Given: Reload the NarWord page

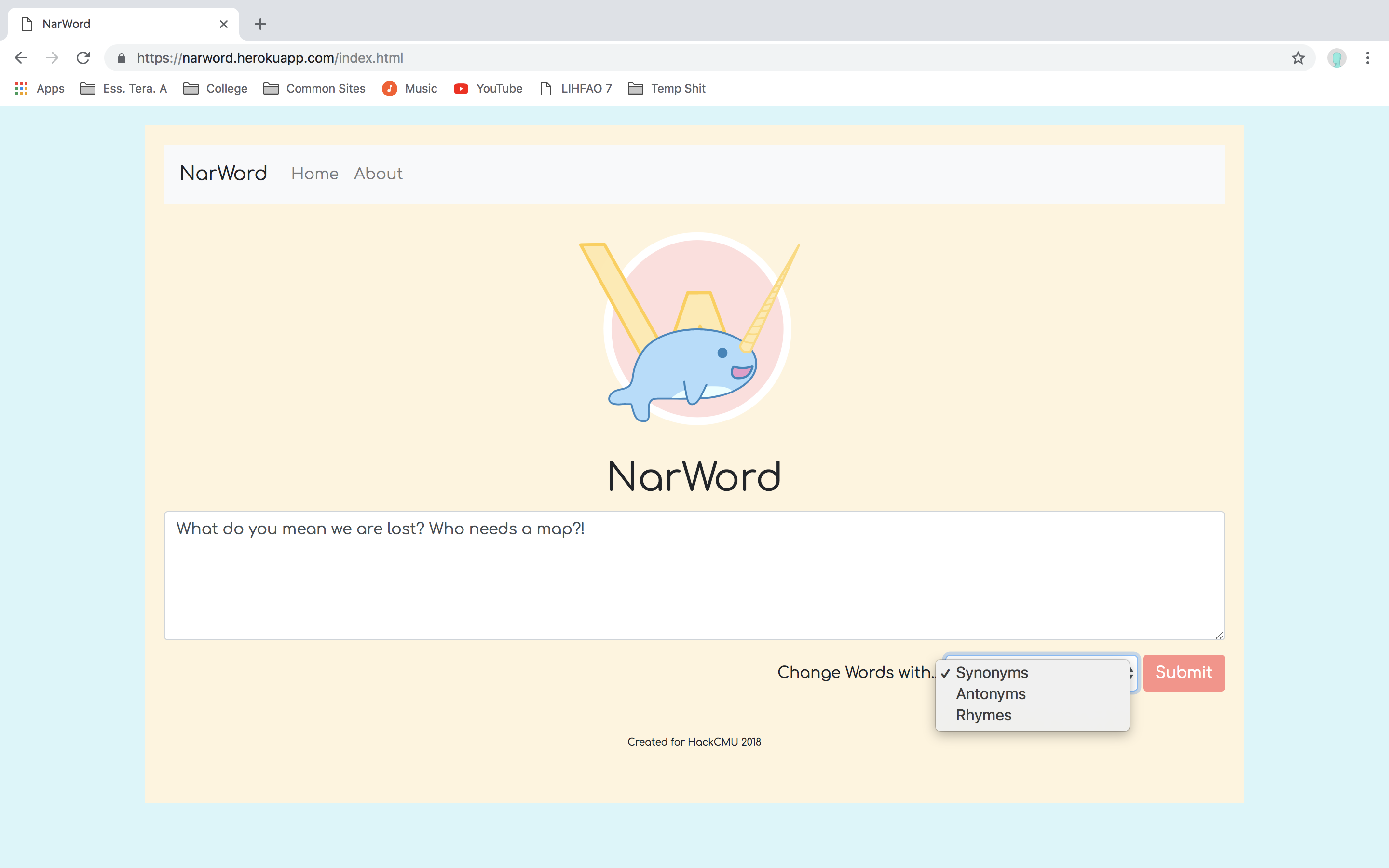Looking at the screenshot, I should tap(83, 58).
